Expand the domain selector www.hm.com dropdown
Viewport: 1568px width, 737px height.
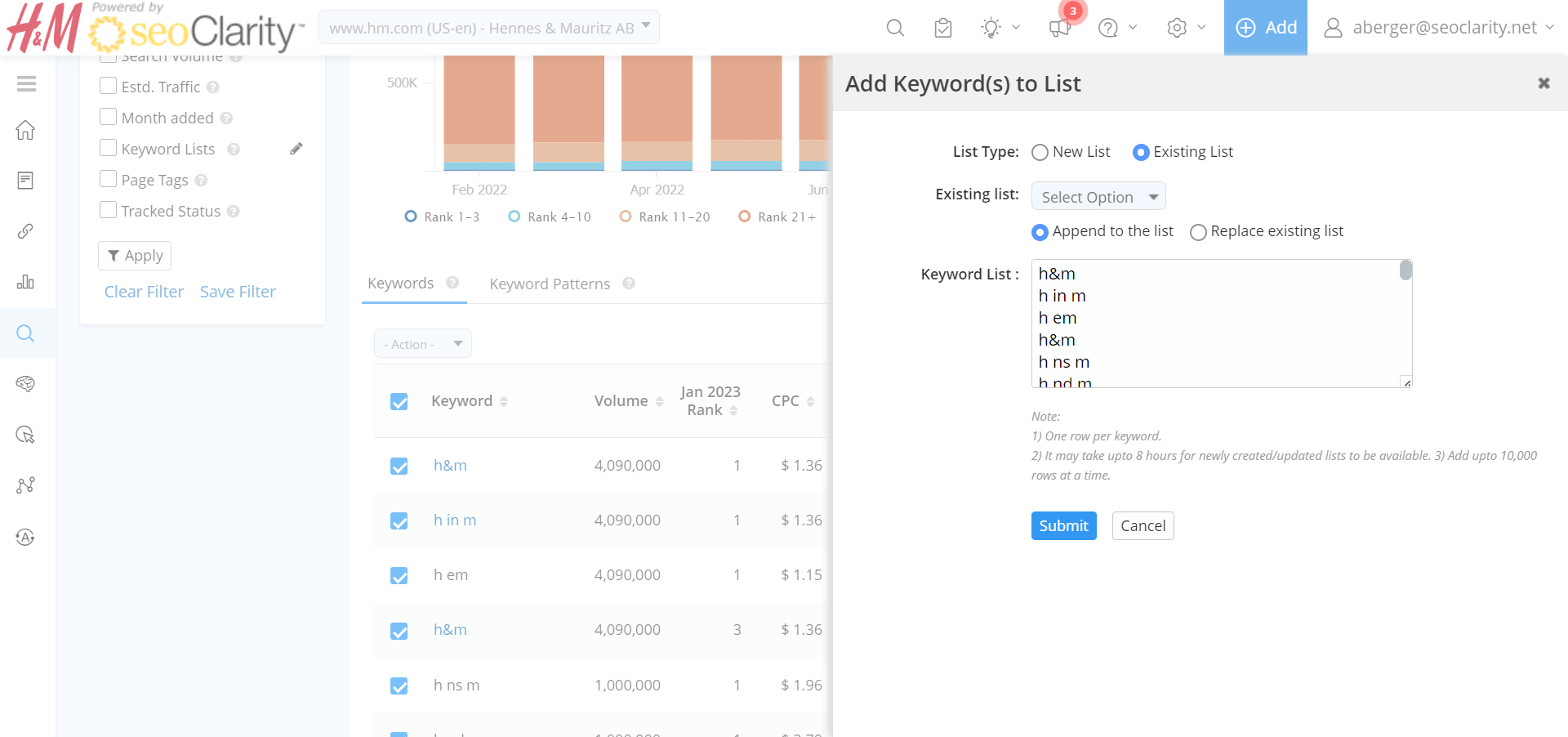[x=488, y=28]
